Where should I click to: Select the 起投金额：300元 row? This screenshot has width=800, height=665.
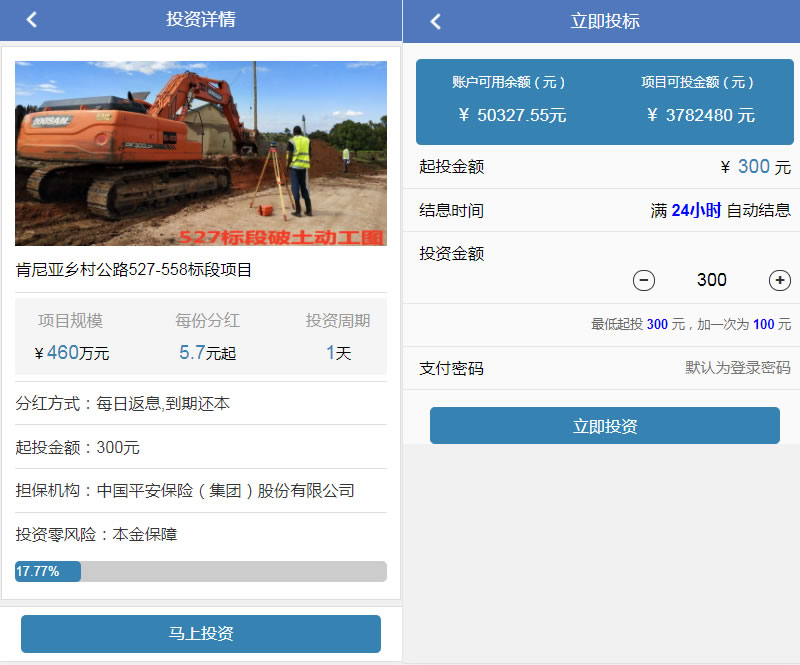(201, 447)
